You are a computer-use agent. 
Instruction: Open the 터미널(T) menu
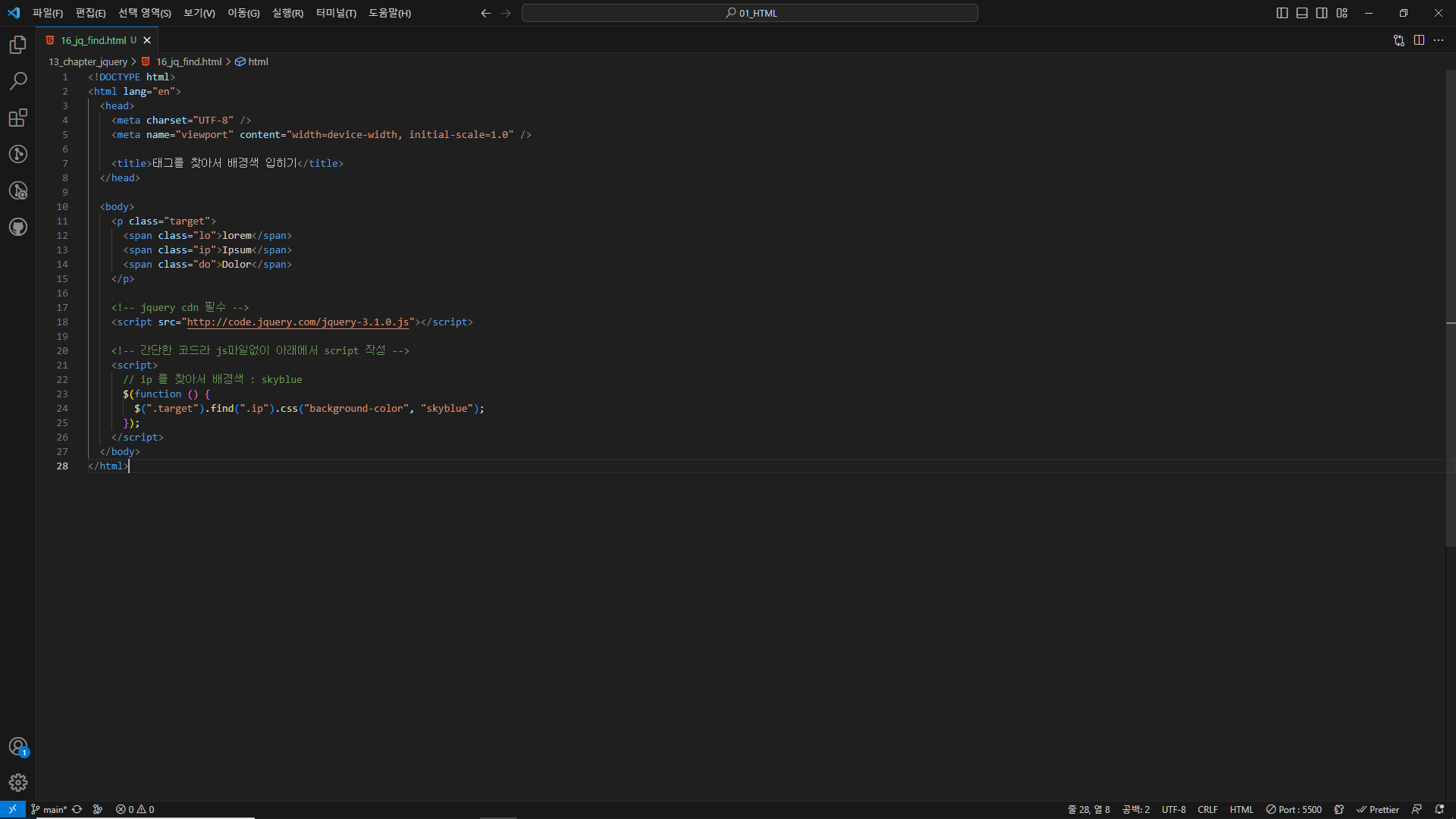coord(336,13)
